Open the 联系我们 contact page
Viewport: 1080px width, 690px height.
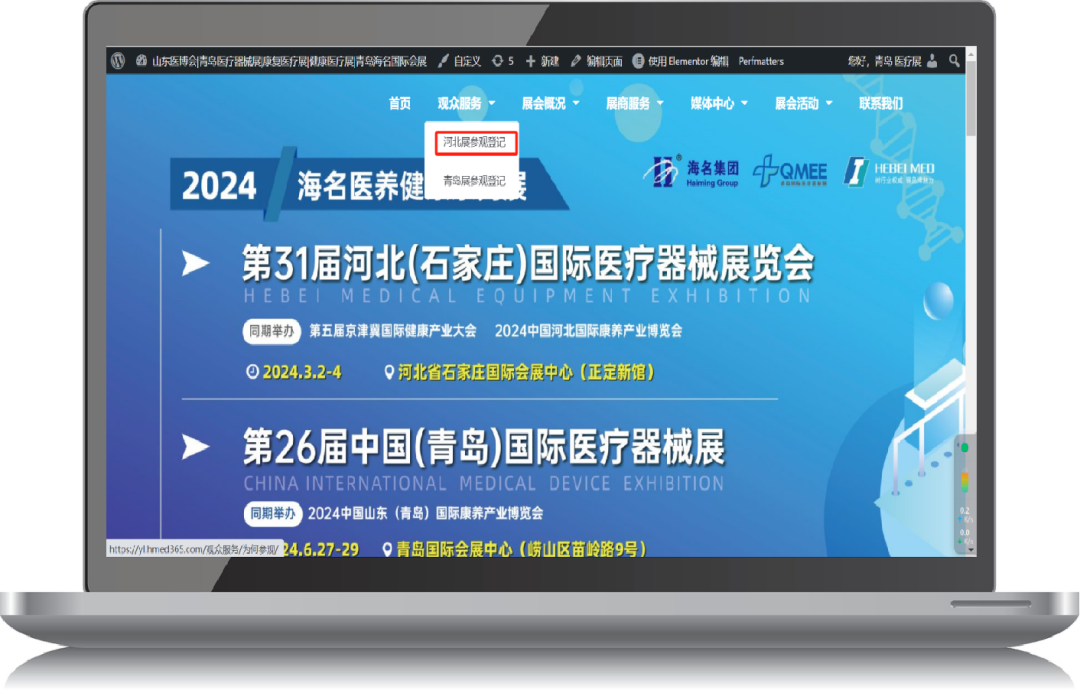(880, 103)
